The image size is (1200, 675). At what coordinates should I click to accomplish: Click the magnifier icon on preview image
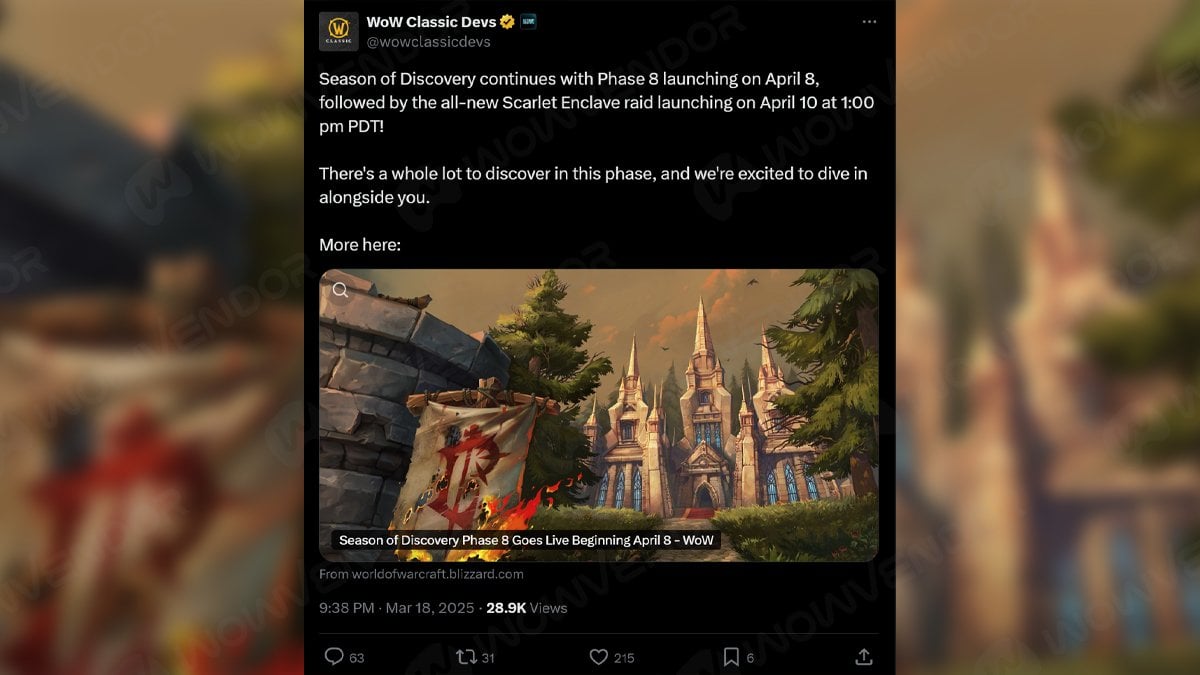tap(340, 290)
